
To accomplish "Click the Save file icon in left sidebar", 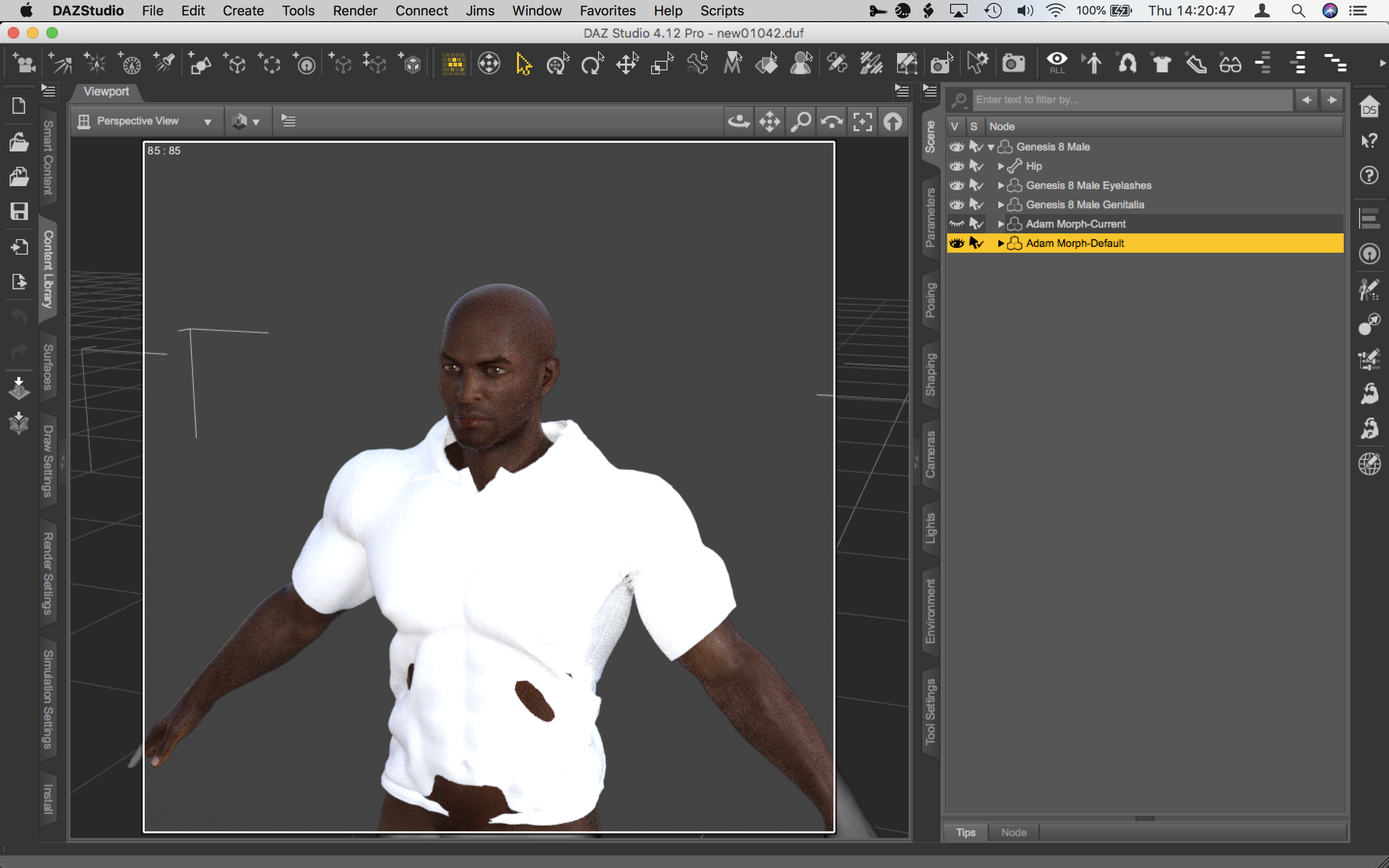I will (x=19, y=211).
